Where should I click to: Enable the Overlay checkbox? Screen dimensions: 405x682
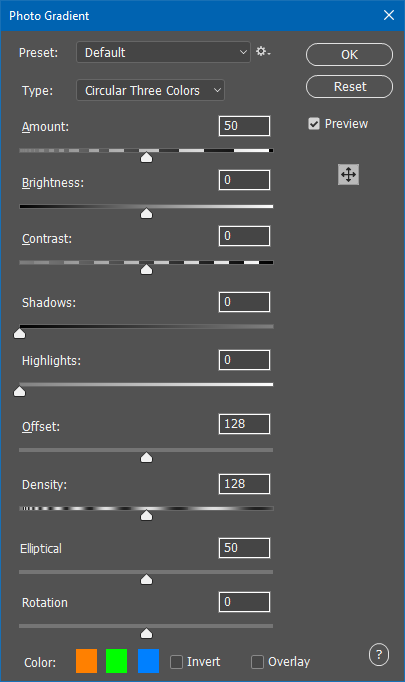(257, 662)
